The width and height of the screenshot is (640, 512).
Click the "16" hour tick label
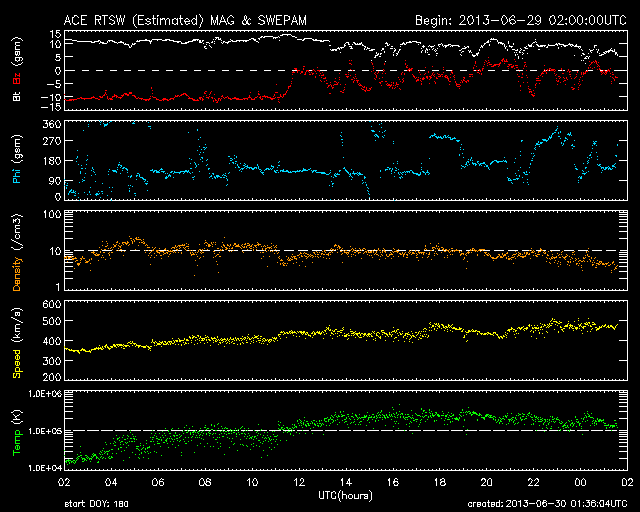[x=393, y=483]
